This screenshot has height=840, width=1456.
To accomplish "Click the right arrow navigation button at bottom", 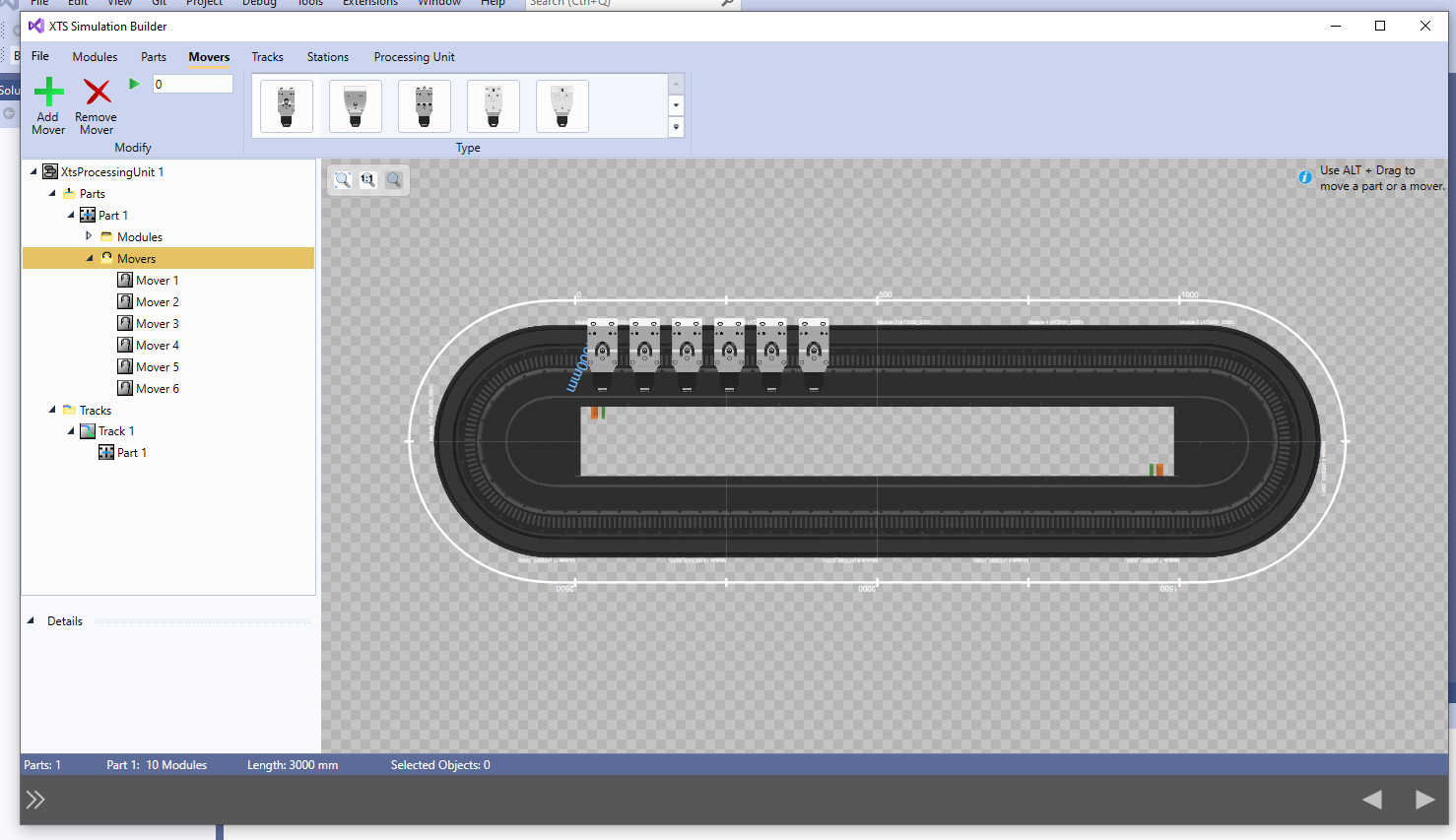I will [x=1424, y=800].
